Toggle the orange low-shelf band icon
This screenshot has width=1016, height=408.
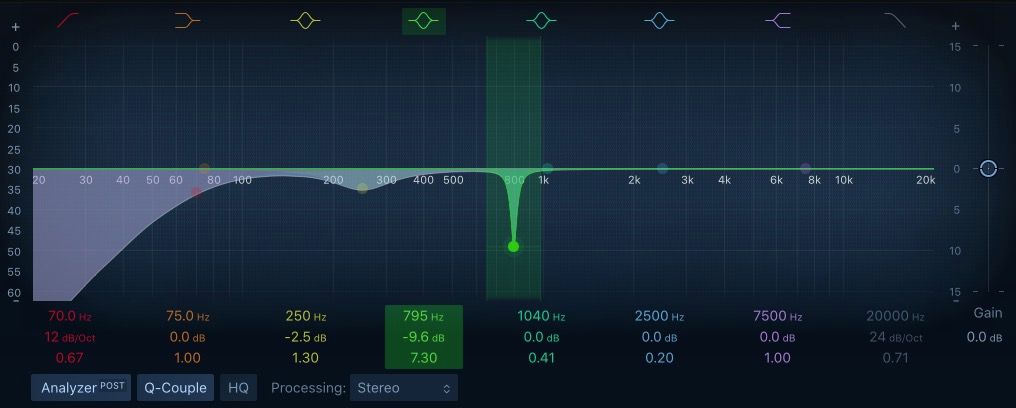[x=187, y=21]
